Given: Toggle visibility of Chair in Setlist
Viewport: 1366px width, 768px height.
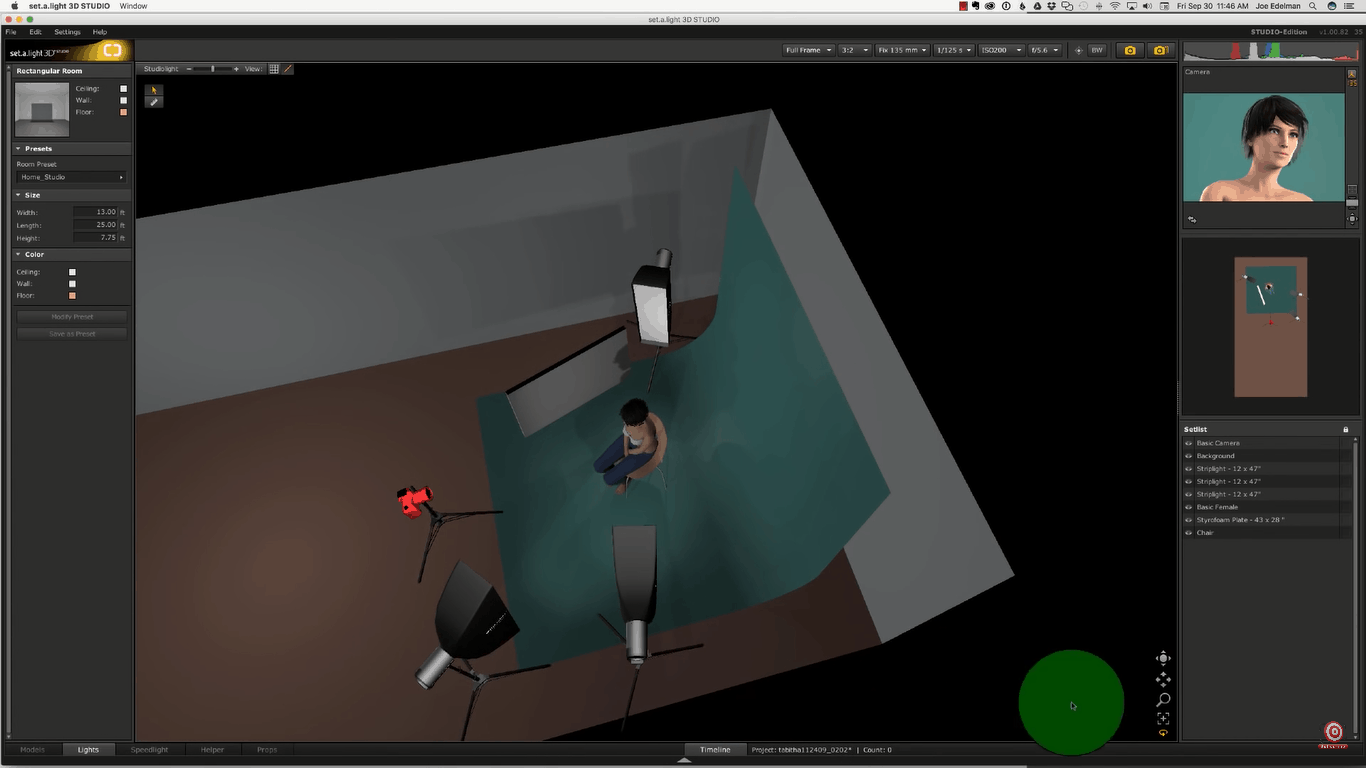Looking at the screenshot, I should pyautogui.click(x=1189, y=533).
